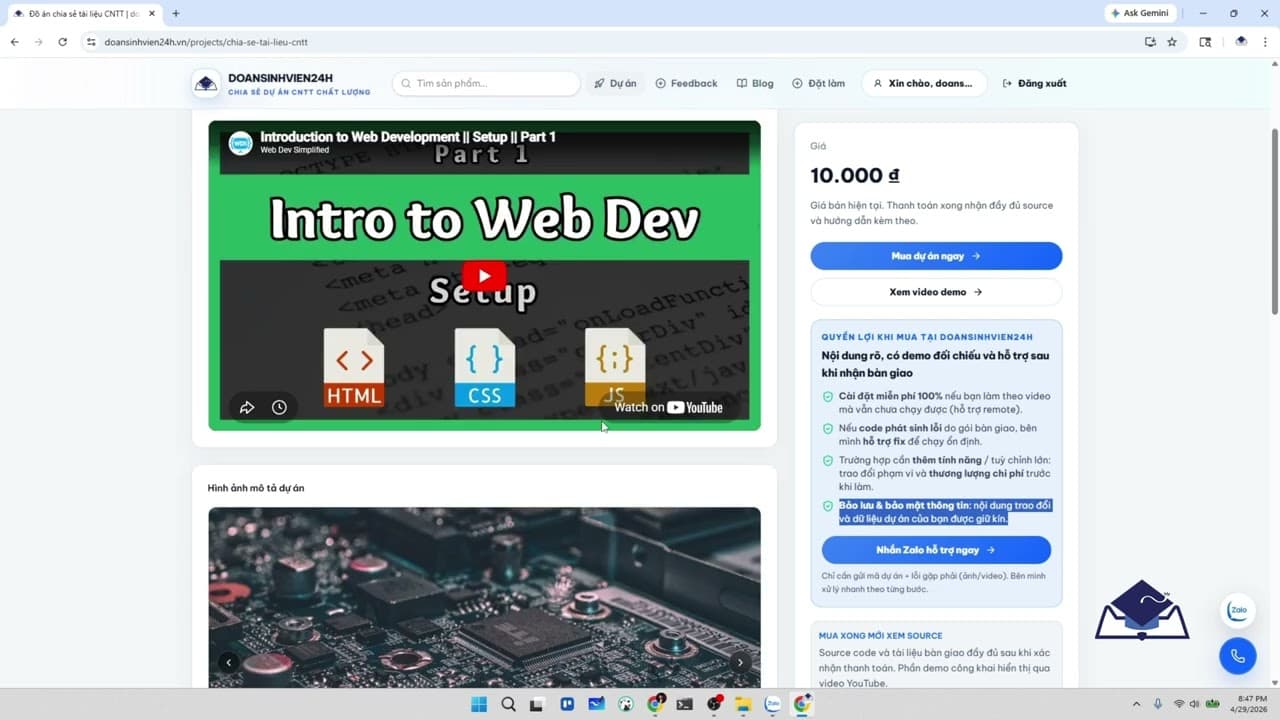Click the price text 10.000 đ
Viewport: 1280px width, 720px height.
click(854, 175)
